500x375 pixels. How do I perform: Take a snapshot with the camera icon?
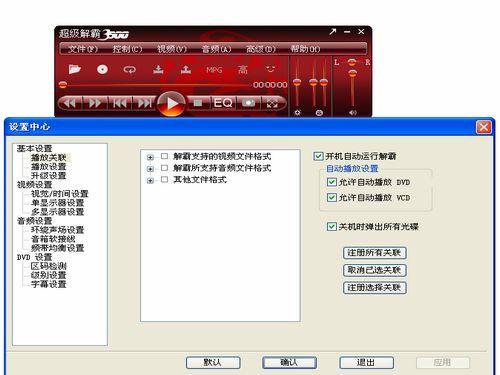pyautogui.click(x=248, y=103)
